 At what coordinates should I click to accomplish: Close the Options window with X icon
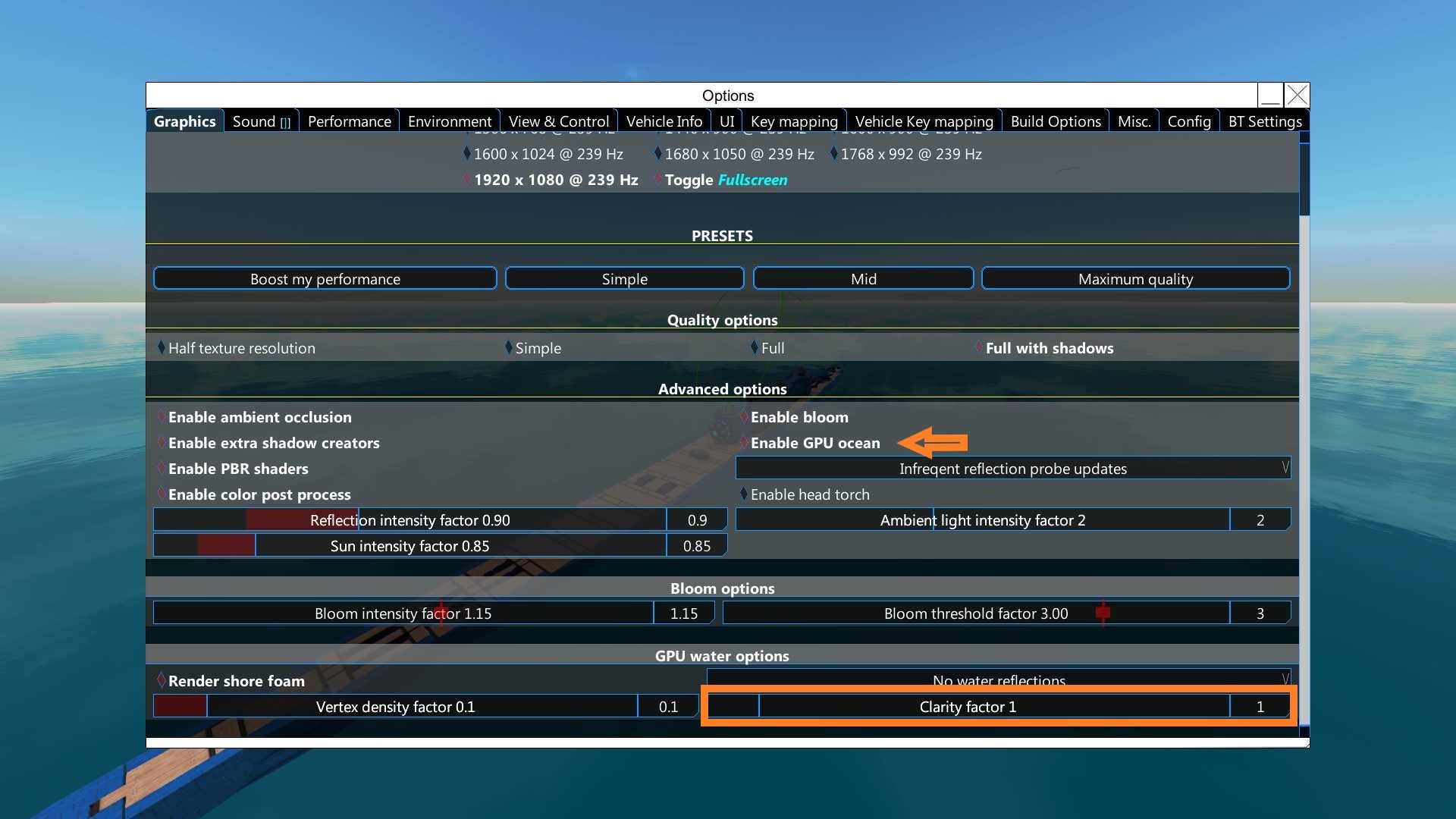[1298, 96]
